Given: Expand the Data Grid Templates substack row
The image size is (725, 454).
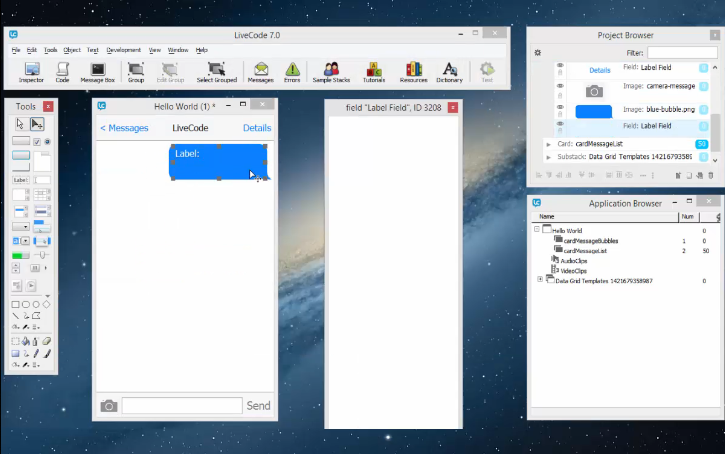Looking at the screenshot, I should [x=547, y=157].
